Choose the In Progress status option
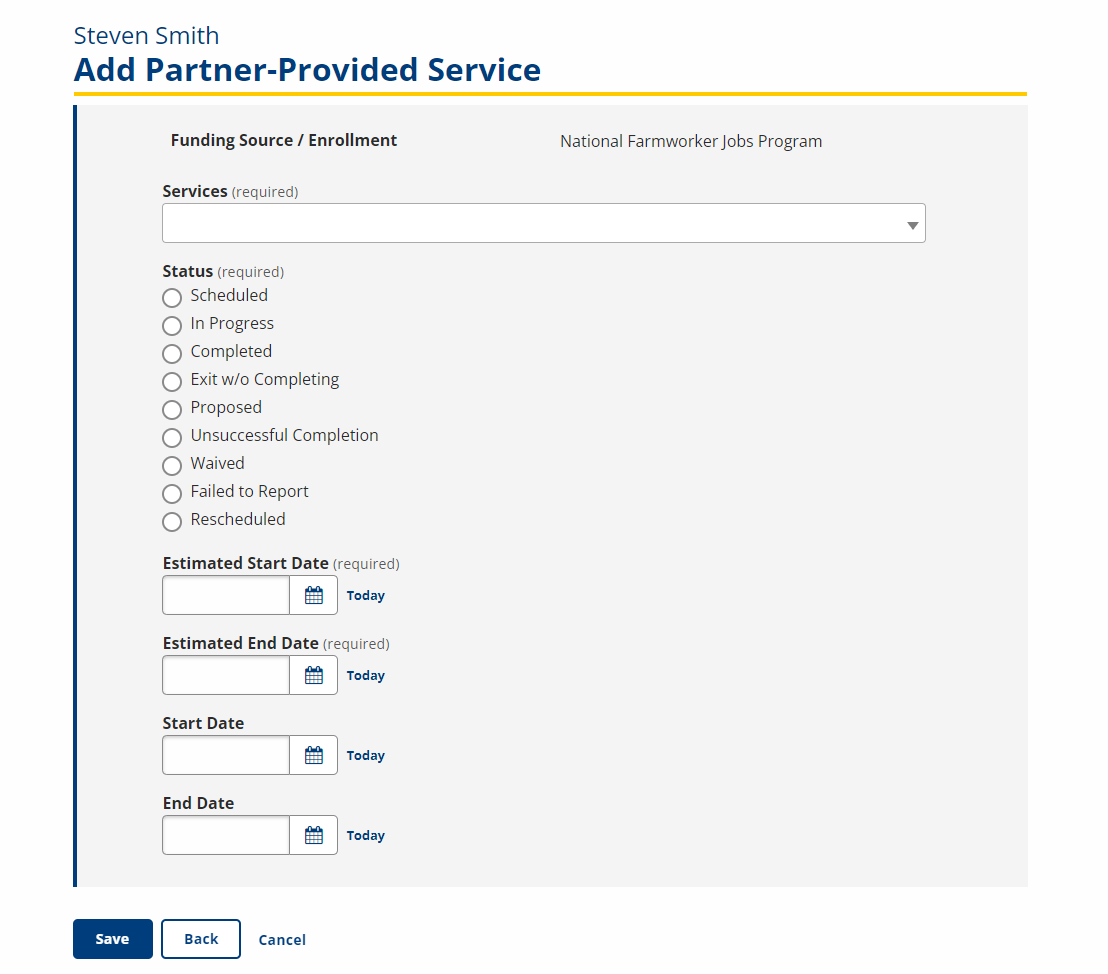Viewport: 1108px width, 974px height. coord(172,326)
